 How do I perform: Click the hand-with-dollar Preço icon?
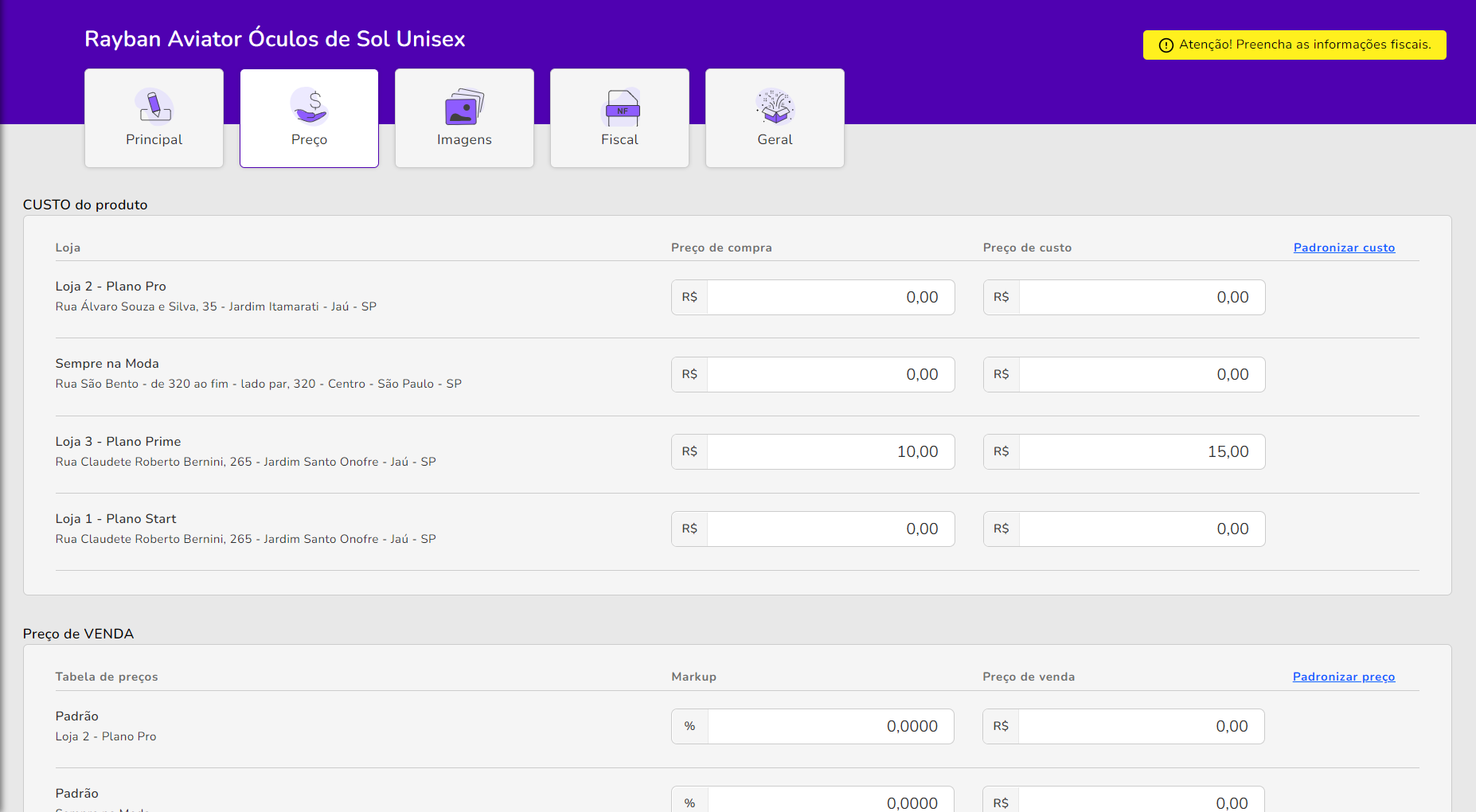[309, 107]
